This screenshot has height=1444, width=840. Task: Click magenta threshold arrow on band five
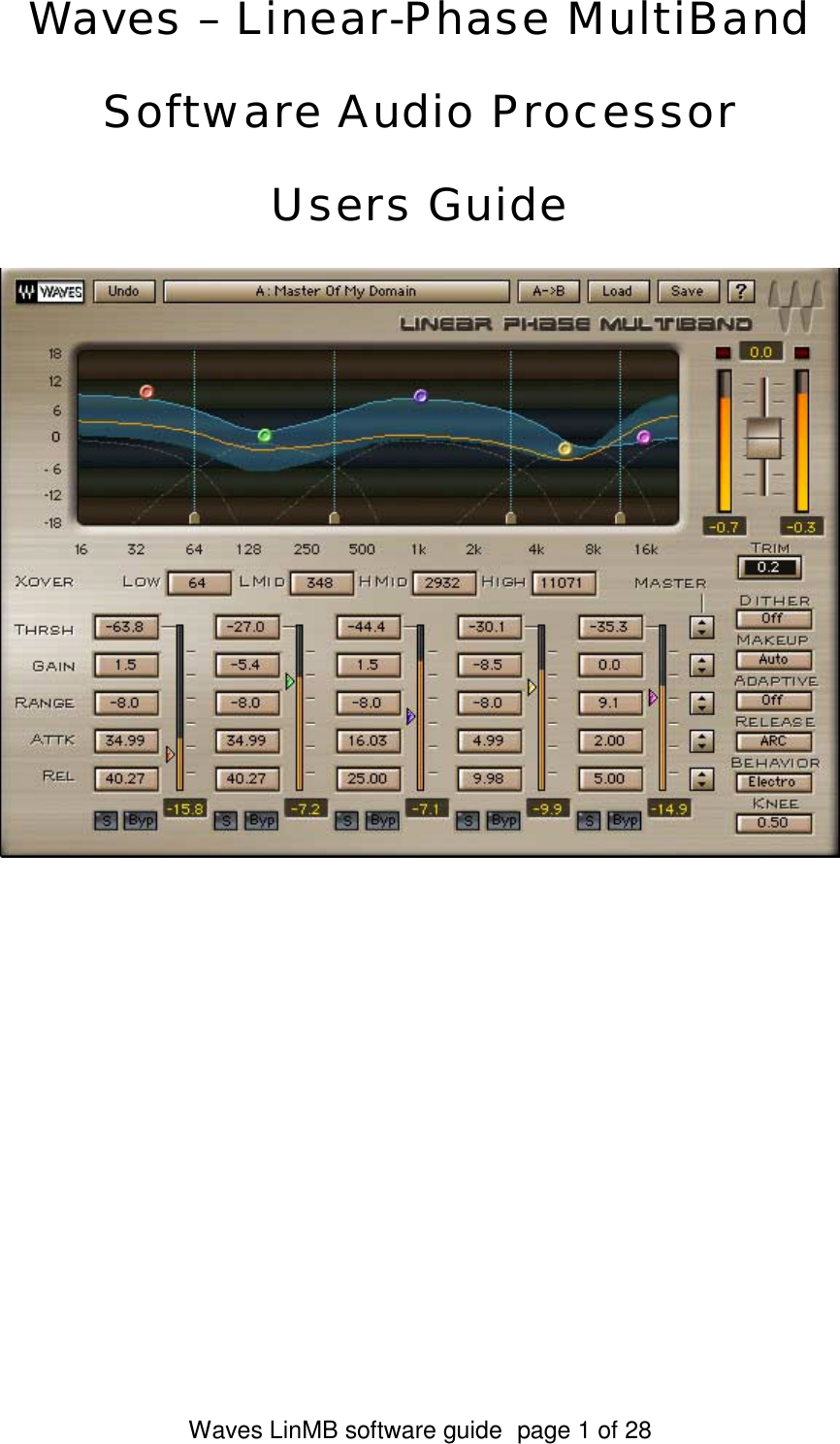(x=653, y=697)
